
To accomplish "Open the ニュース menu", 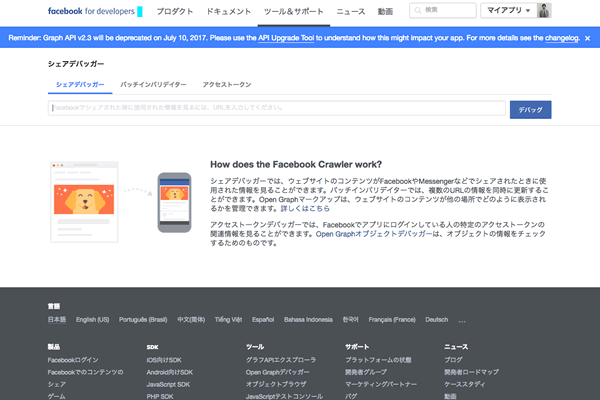I will click(x=351, y=12).
